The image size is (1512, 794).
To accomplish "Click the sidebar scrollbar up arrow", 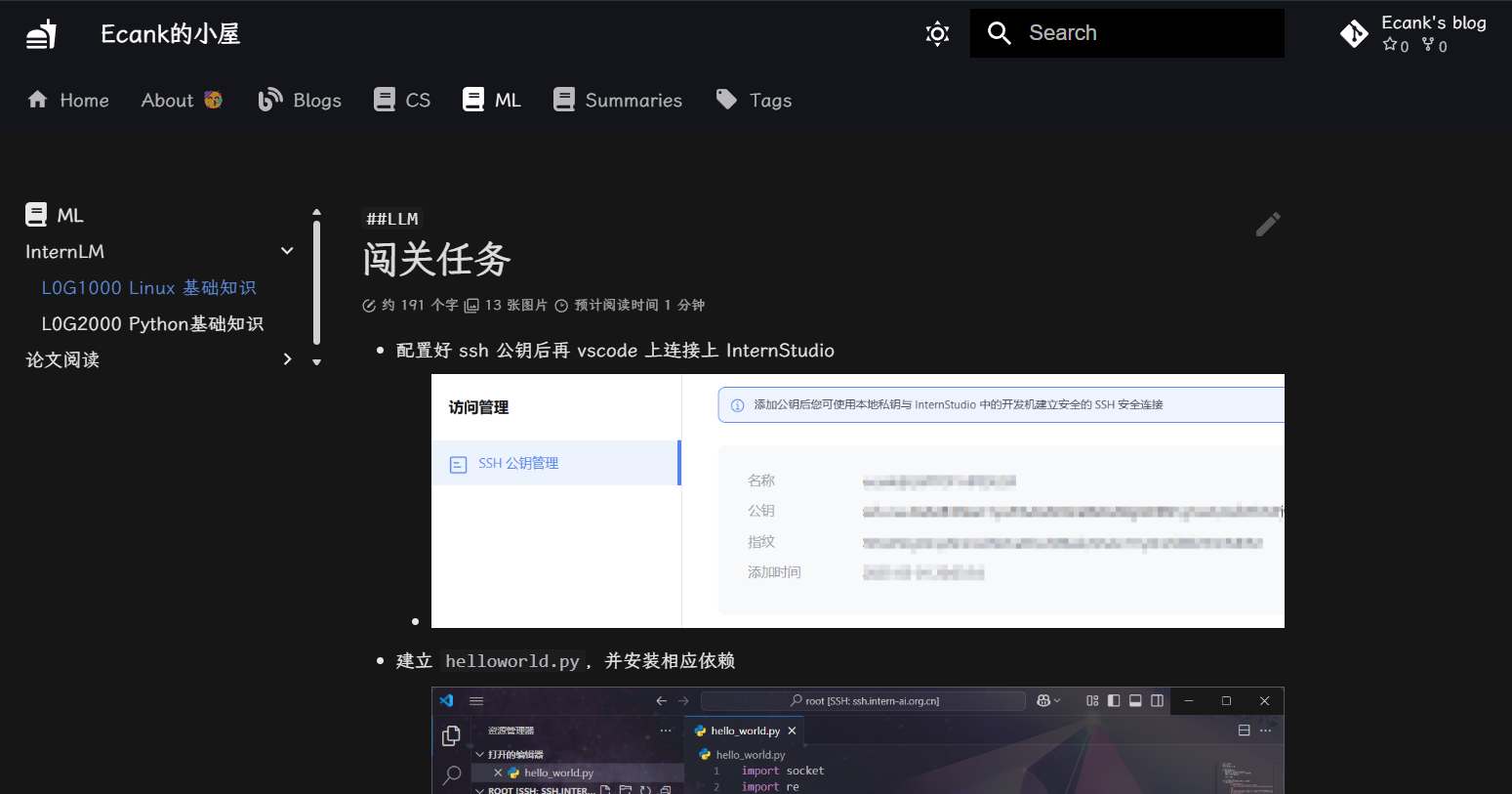I will [x=316, y=212].
